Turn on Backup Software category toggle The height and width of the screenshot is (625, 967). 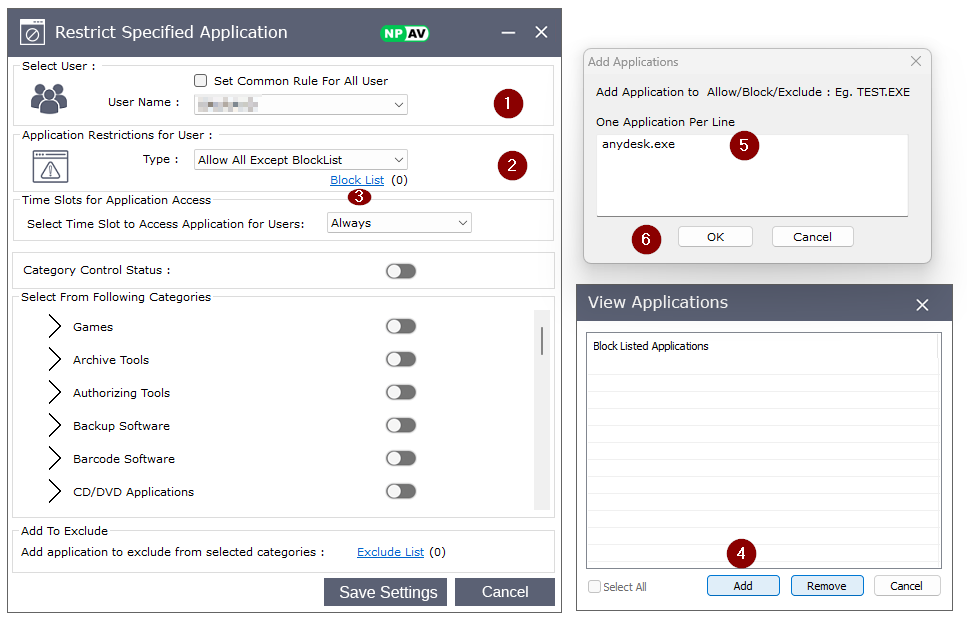(x=401, y=426)
